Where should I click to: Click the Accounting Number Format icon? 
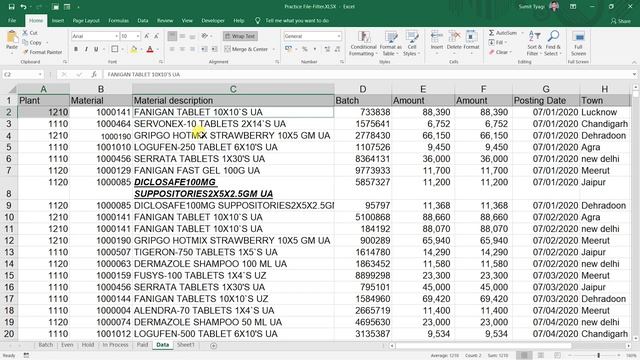coord(289,49)
